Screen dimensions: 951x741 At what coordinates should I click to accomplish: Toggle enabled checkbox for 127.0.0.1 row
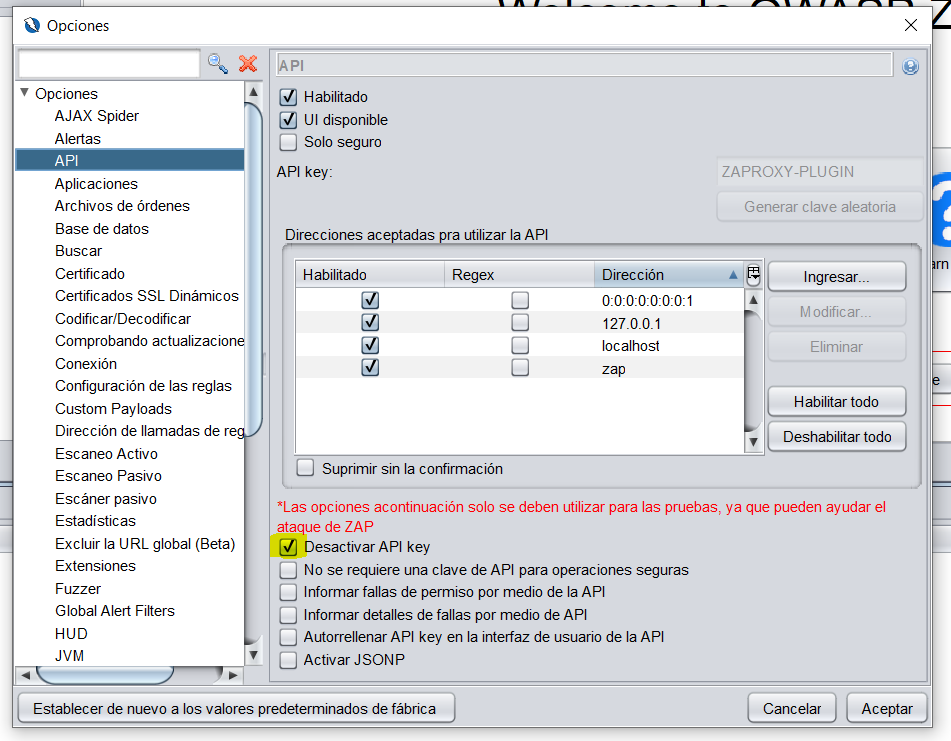tap(370, 323)
